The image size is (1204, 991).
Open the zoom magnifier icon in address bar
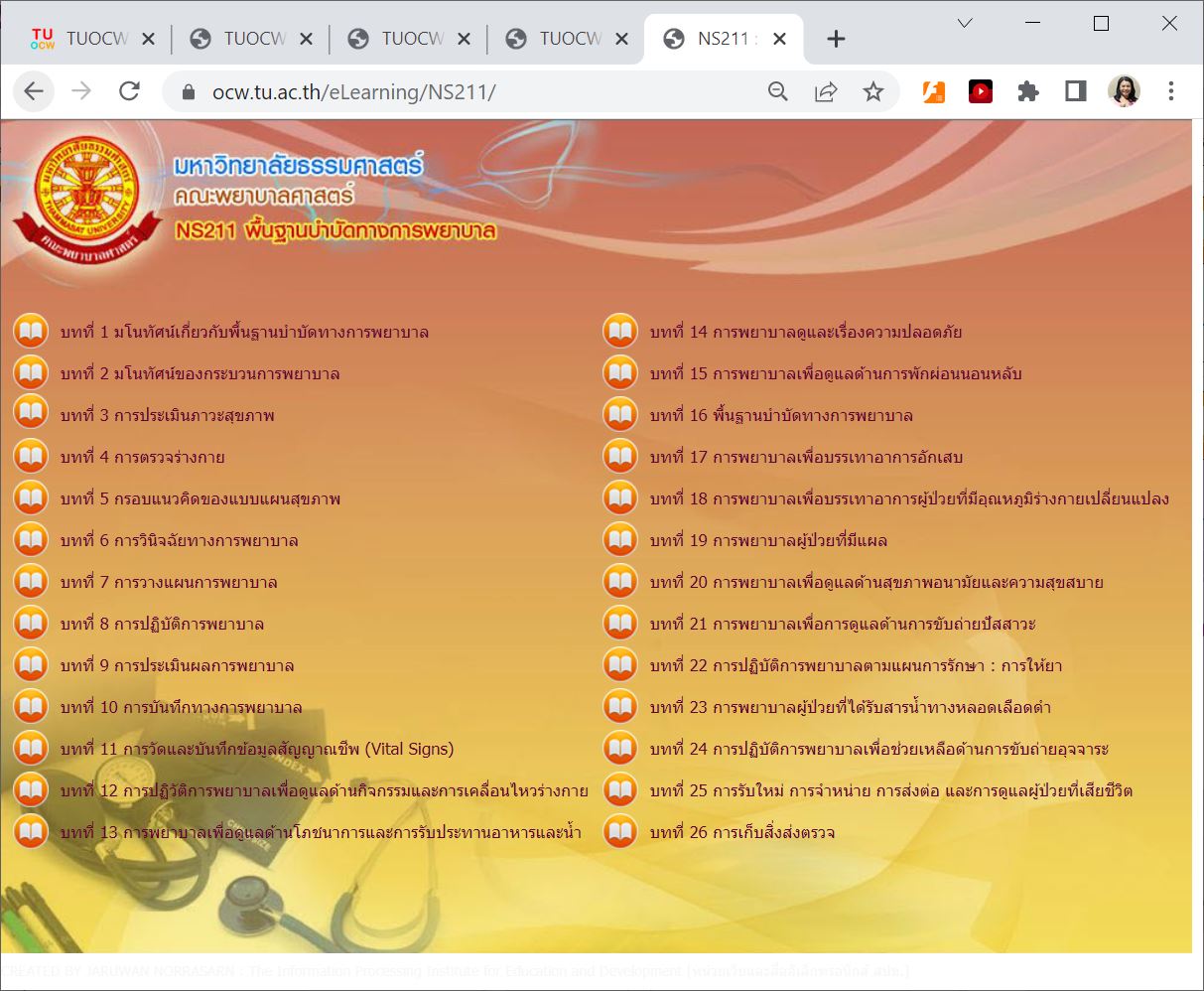pyautogui.click(x=778, y=92)
